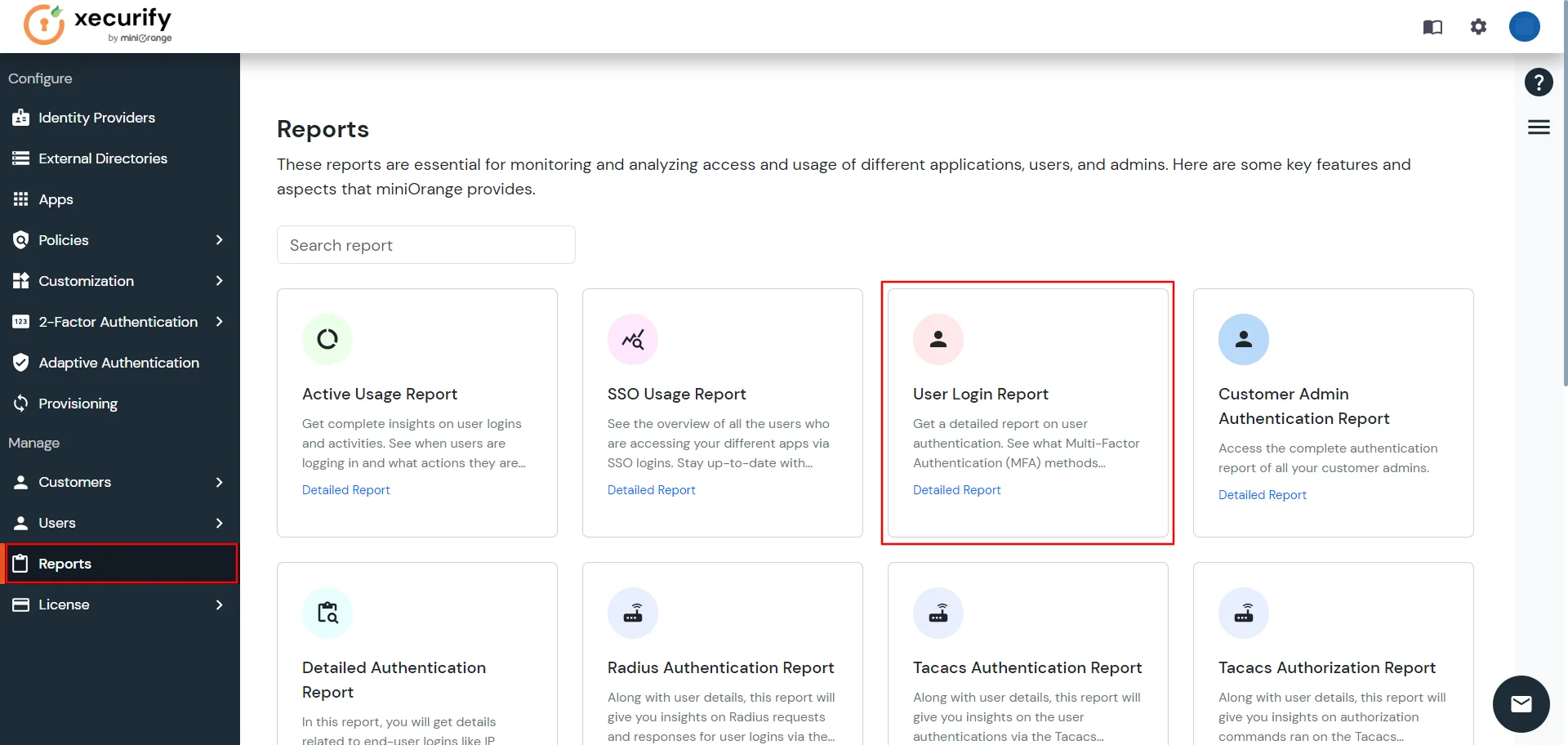Click the User Login Report person icon
Image resolution: width=1568 pixels, height=745 pixels.
[938, 339]
